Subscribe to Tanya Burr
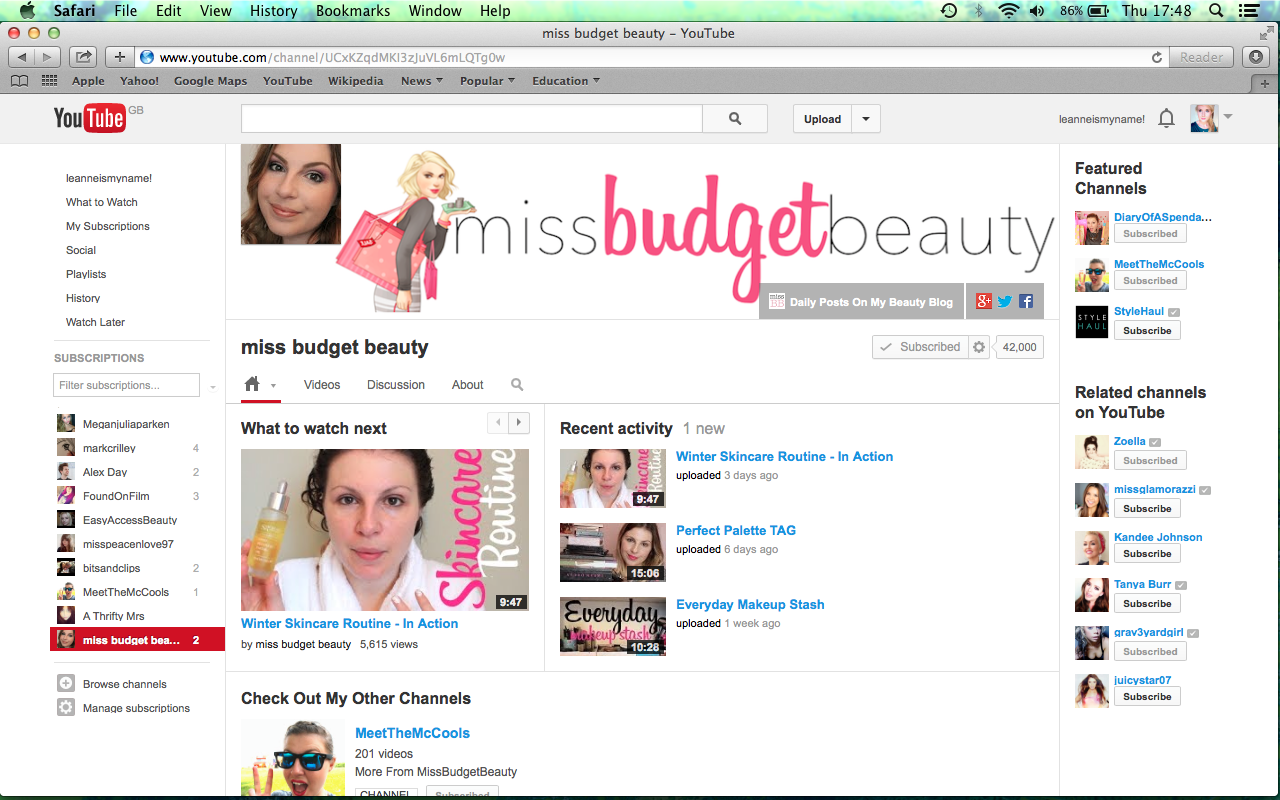The height and width of the screenshot is (800, 1280). coord(1147,603)
